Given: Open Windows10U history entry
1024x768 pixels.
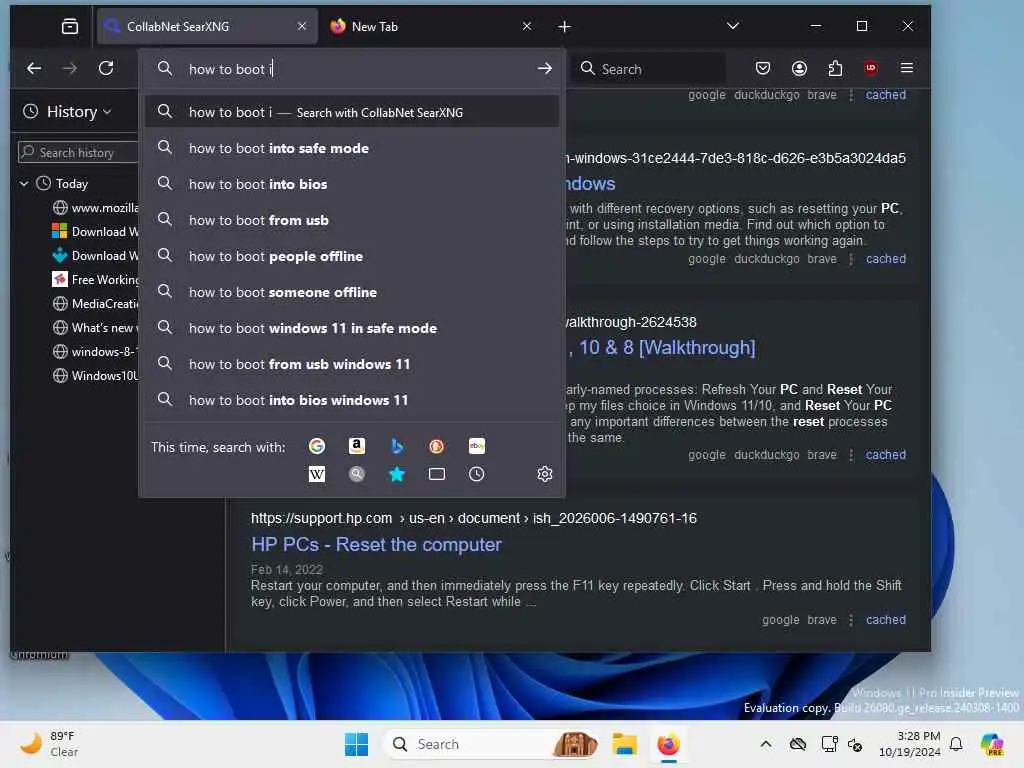Looking at the screenshot, I should (x=95, y=376).
